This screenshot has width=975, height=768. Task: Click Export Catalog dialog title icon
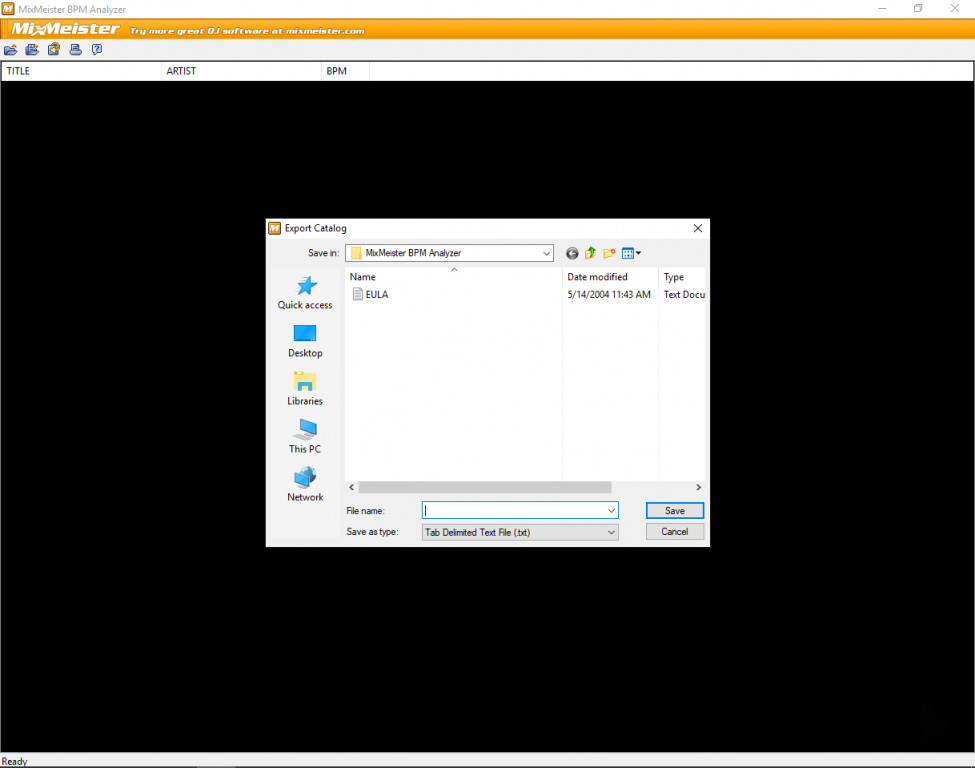(274, 228)
